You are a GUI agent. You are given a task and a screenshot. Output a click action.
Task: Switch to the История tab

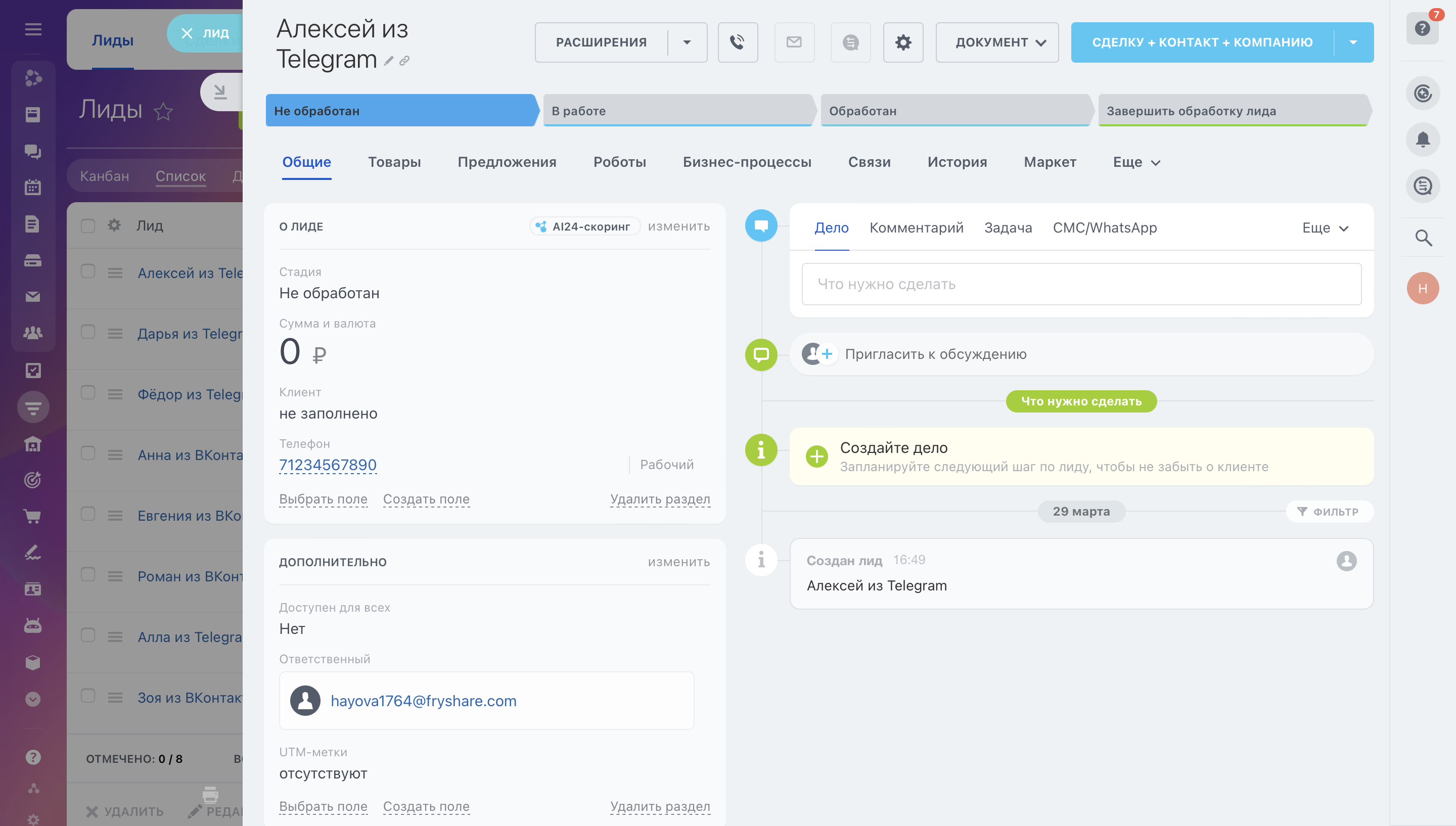(x=957, y=162)
